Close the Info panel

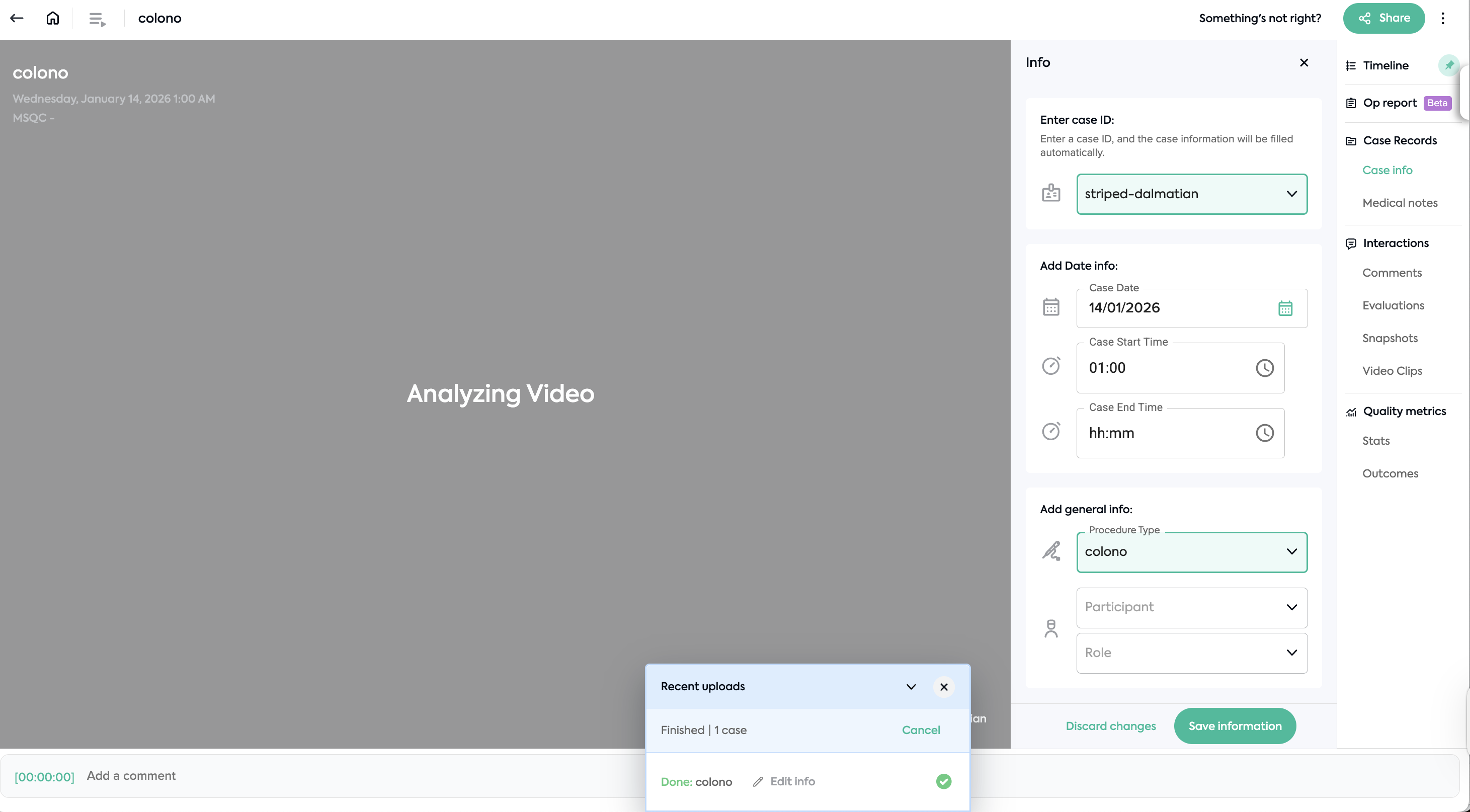1304,63
